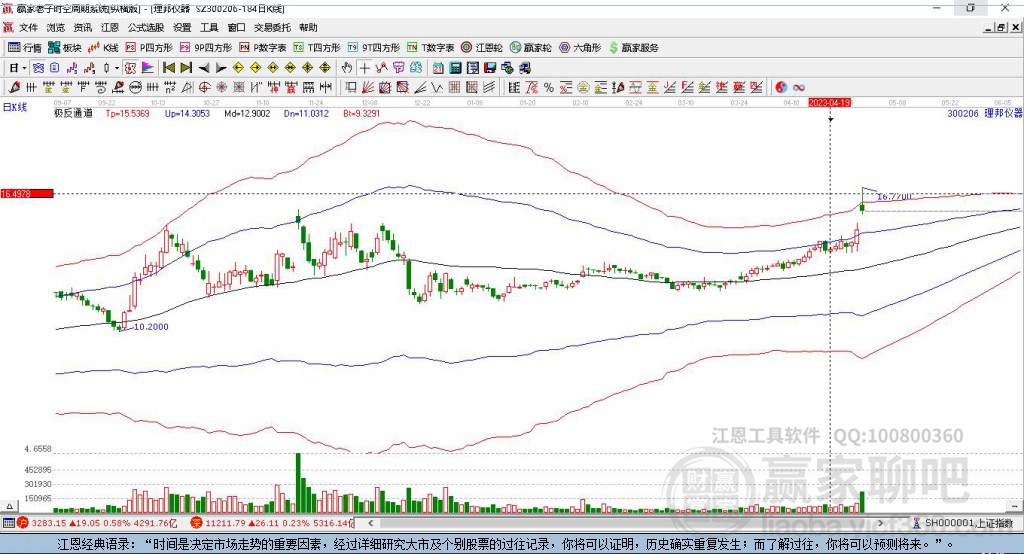Screen dimensions: 1024x554
Task: Click the red 16.4978 price tag
Action: click(27, 193)
